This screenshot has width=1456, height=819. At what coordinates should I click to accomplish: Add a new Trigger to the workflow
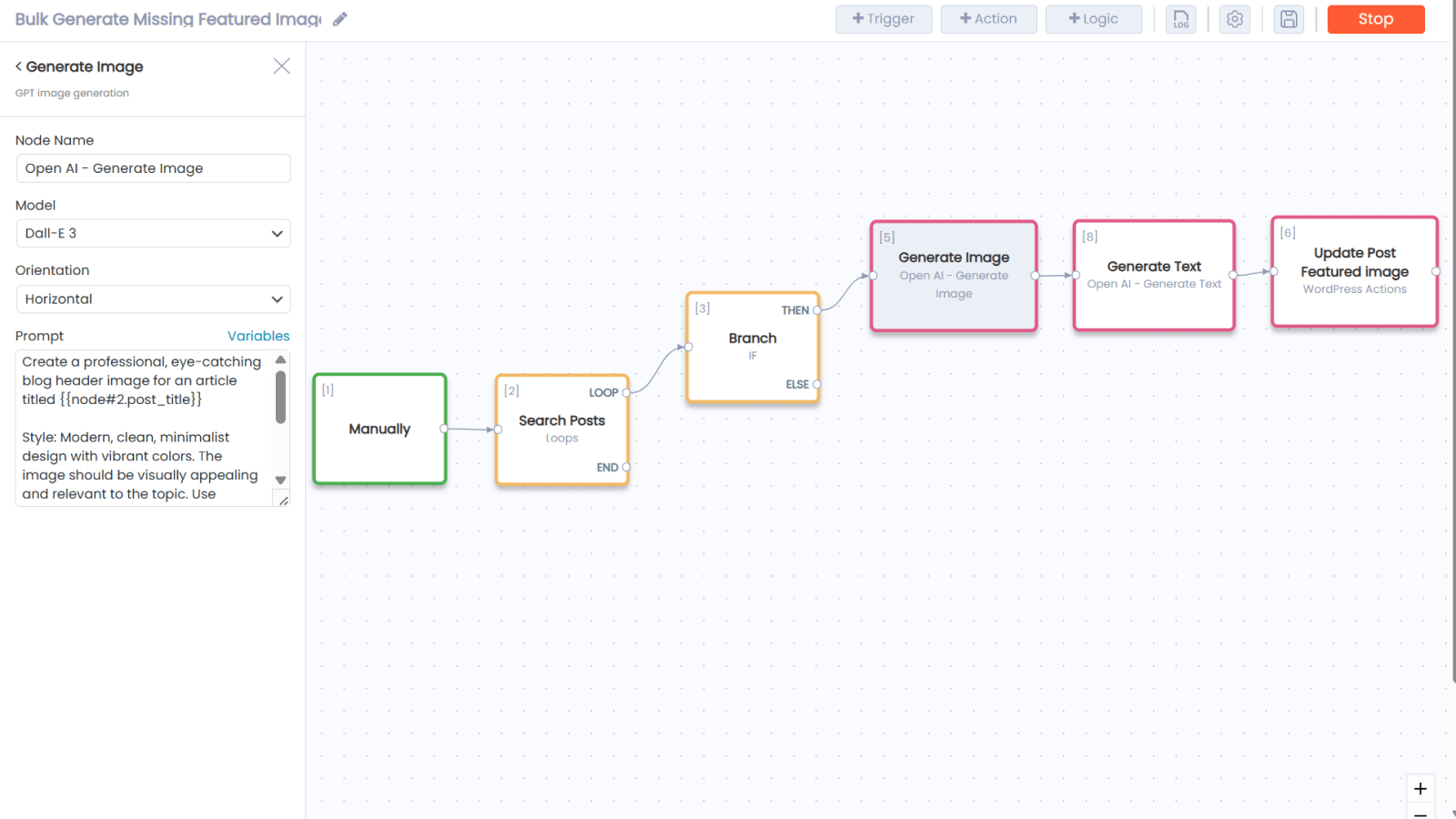coord(883,18)
